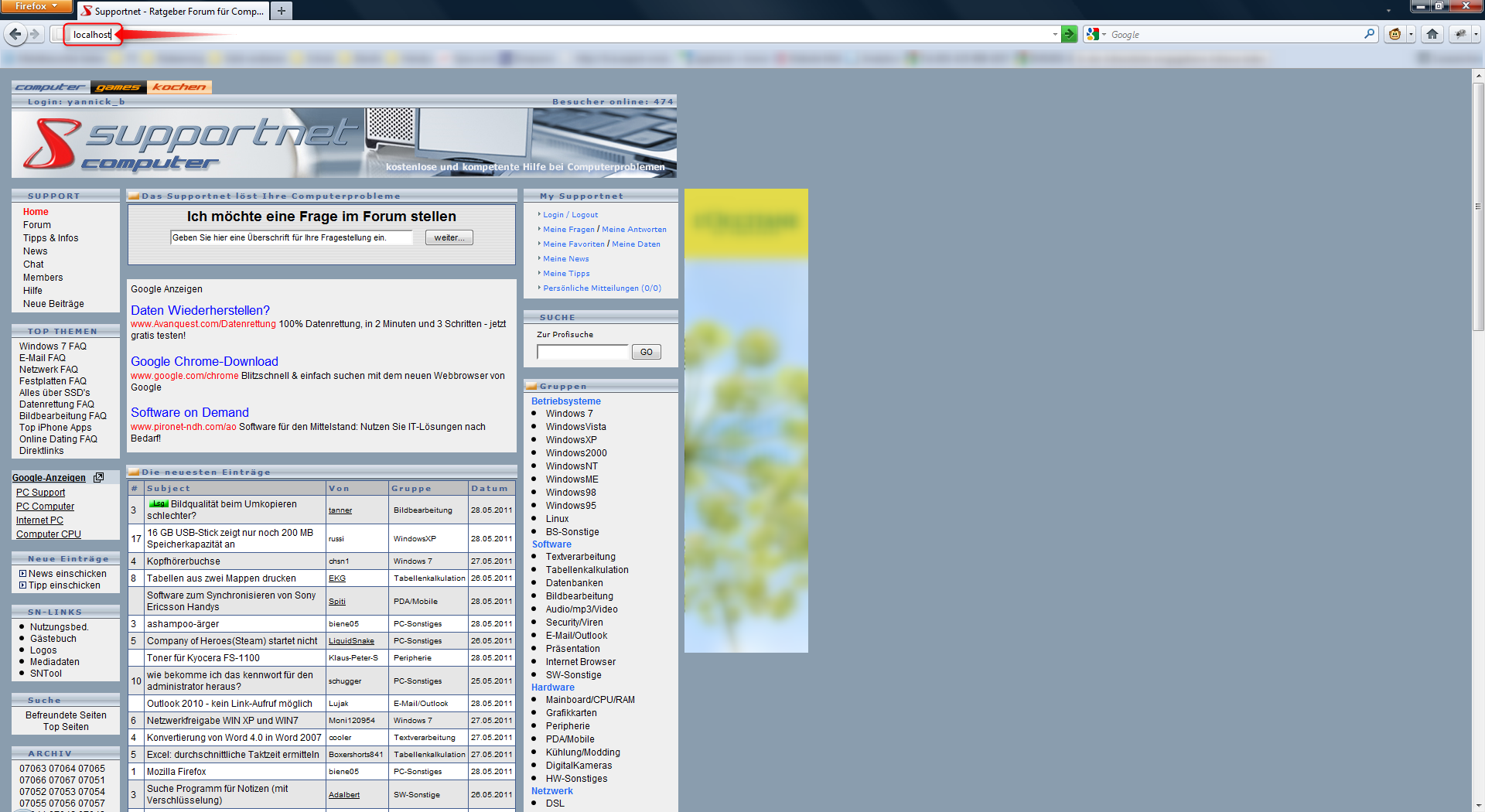
Task: Open Befreundete Seiten link
Action: (x=66, y=715)
